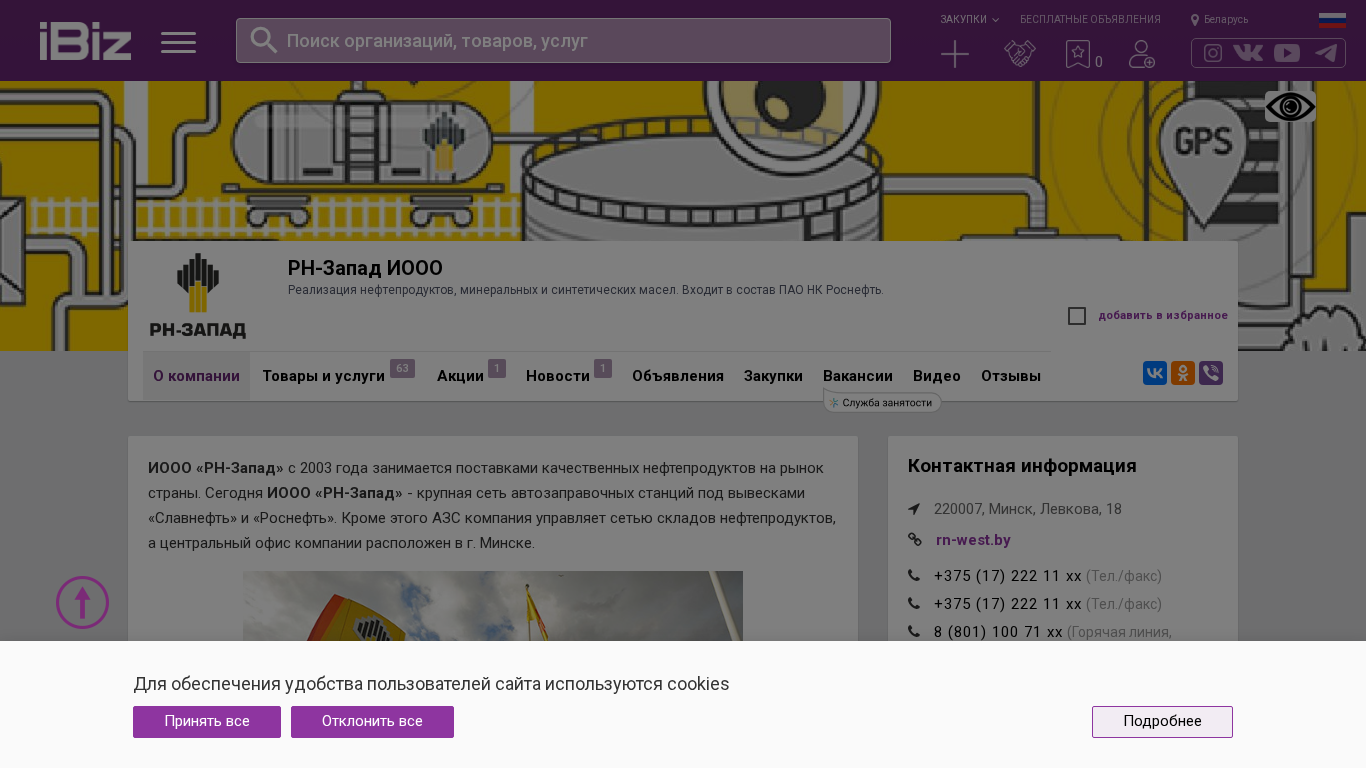Screen dimensions: 1366x768
Task: Click the company photo thumbnail
Action: pyautogui.click(x=493, y=606)
